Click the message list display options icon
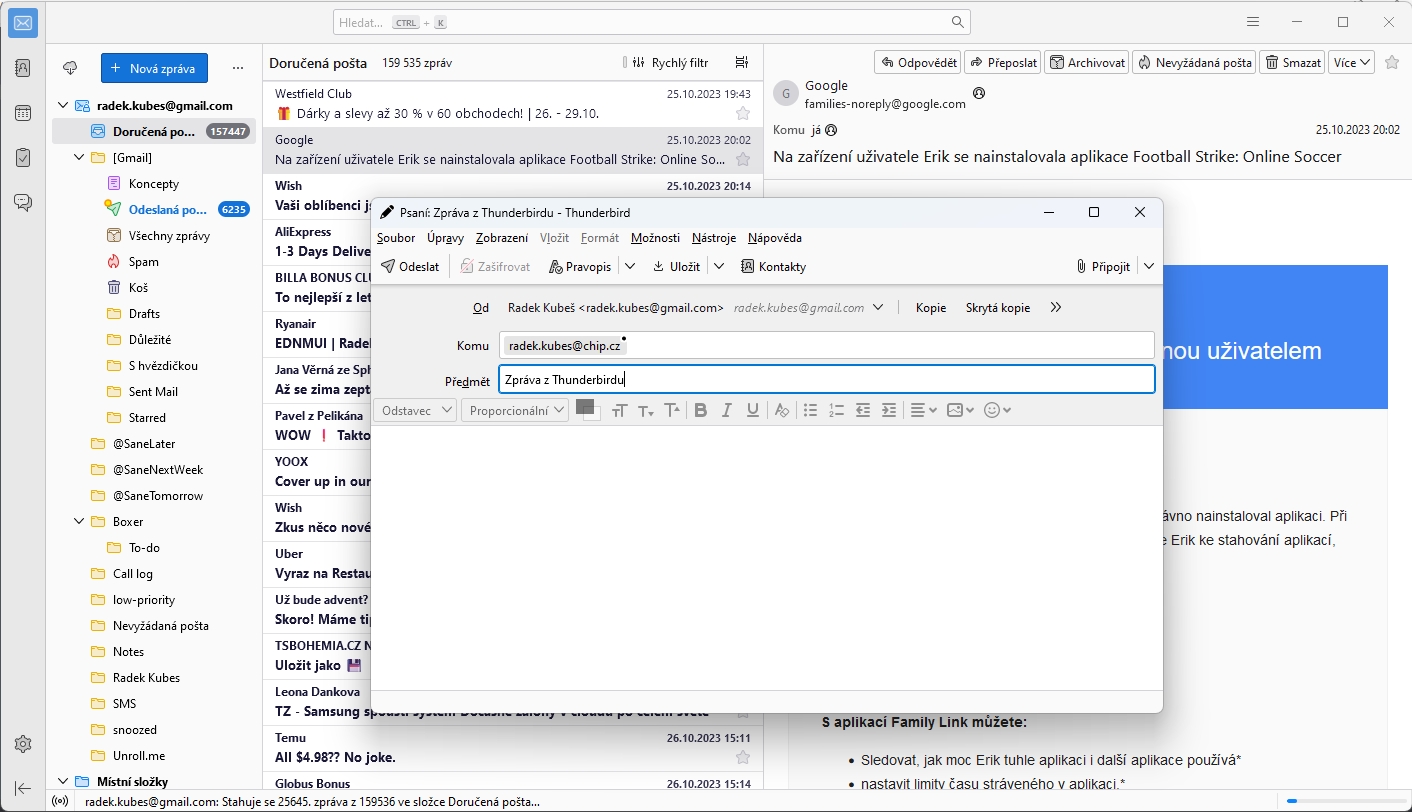 point(741,62)
